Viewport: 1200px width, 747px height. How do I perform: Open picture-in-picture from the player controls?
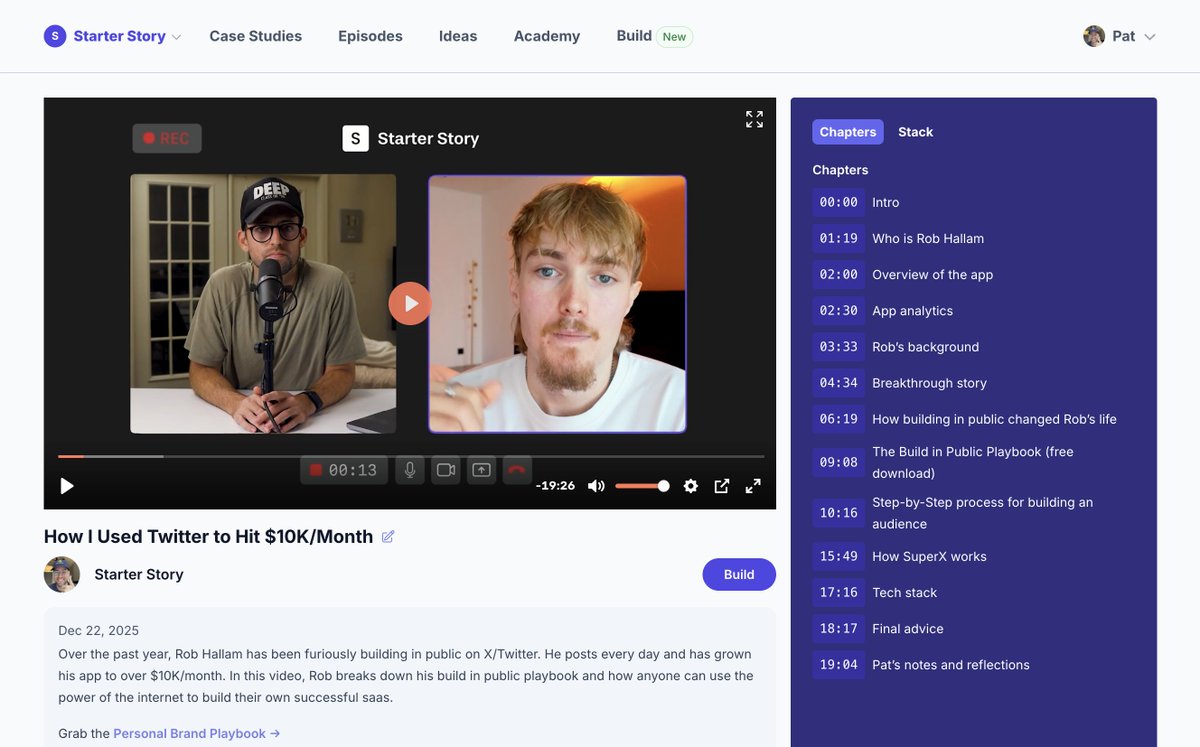(x=722, y=485)
